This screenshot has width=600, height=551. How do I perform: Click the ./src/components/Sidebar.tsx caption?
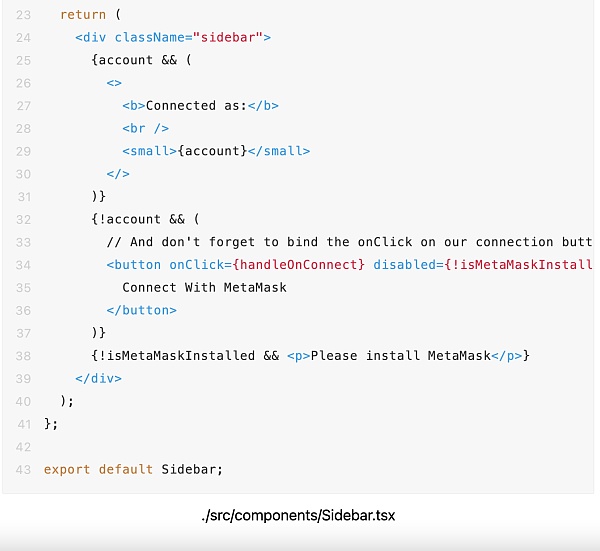(299, 516)
